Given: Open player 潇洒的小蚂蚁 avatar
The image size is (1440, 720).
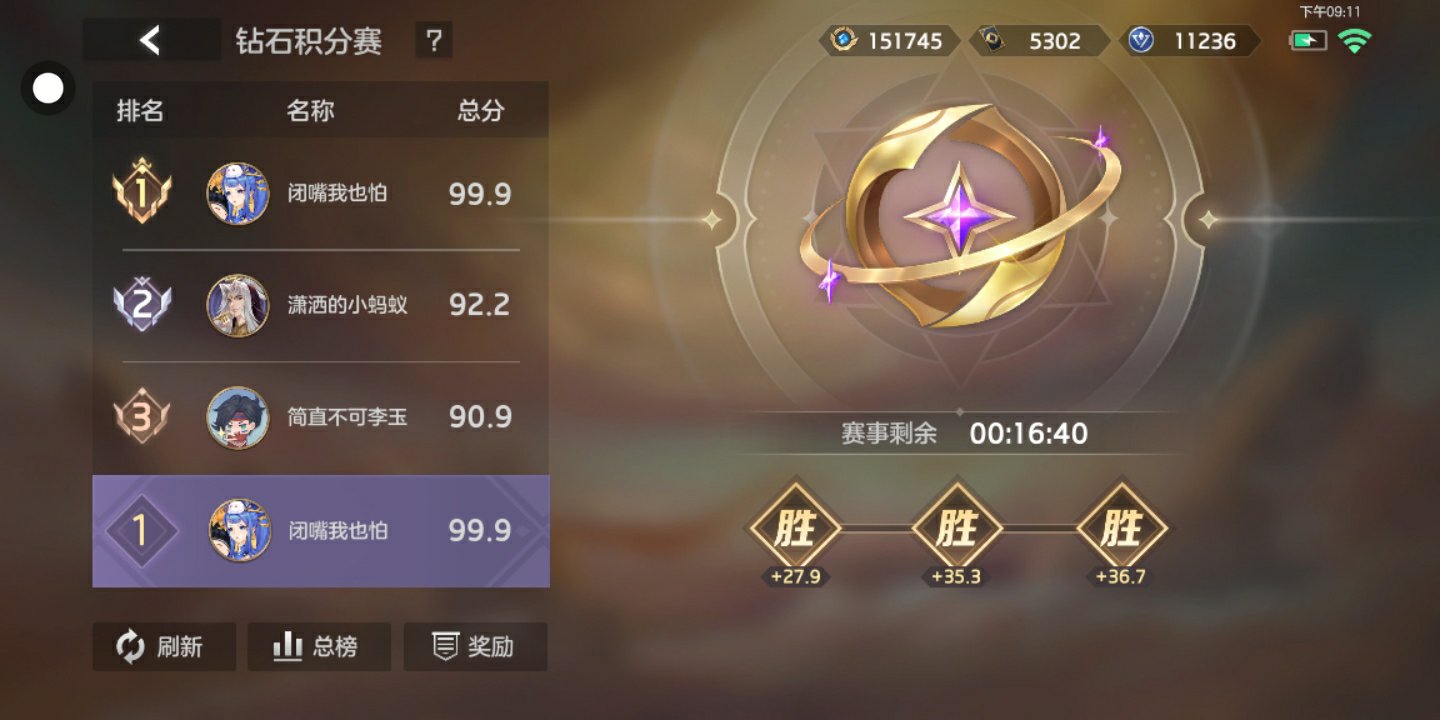Looking at the screenshot, I should pyautogui.click(x=238, y=305).
